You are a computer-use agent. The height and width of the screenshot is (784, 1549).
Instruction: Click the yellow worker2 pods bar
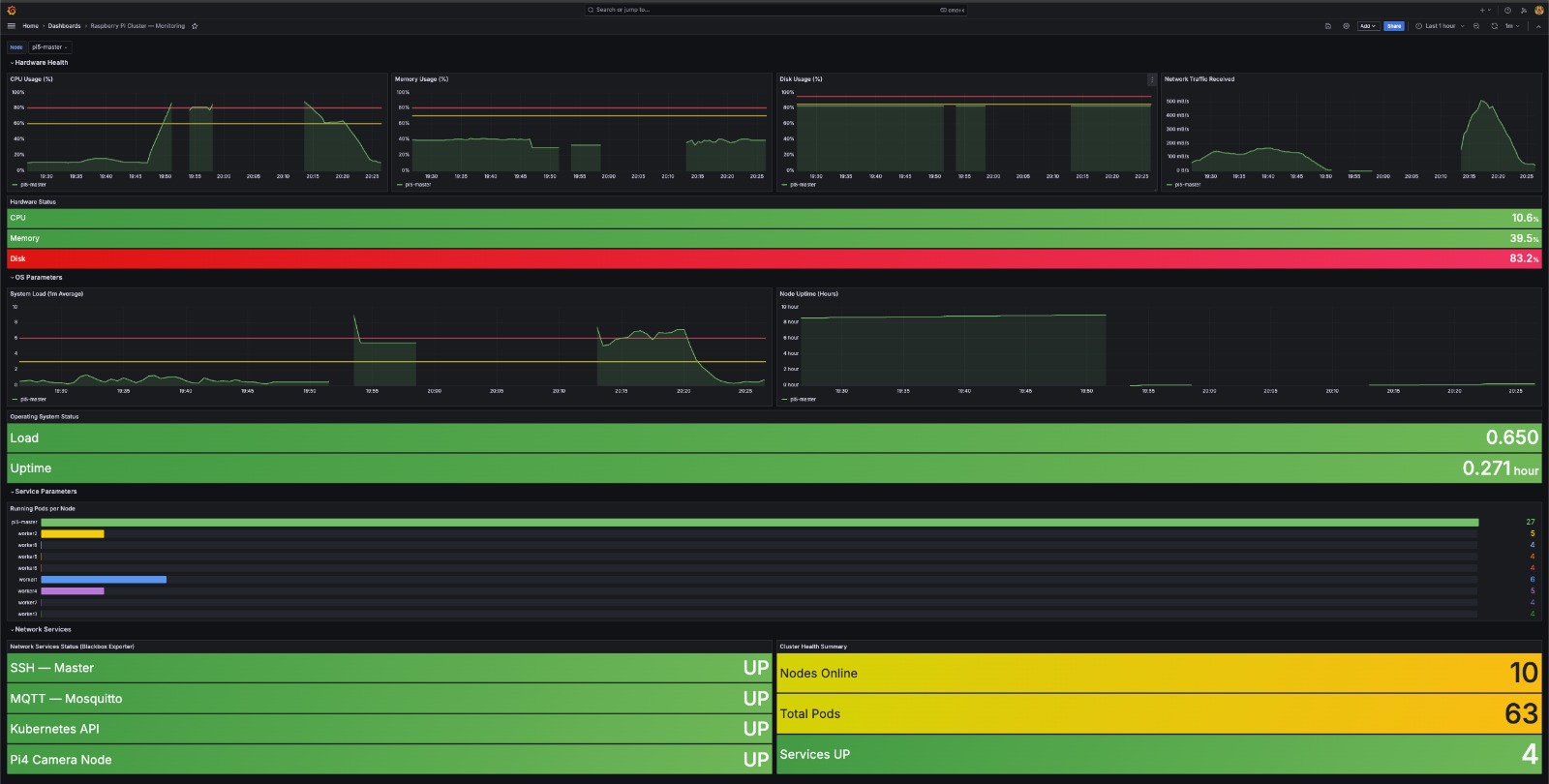point(73,533)
